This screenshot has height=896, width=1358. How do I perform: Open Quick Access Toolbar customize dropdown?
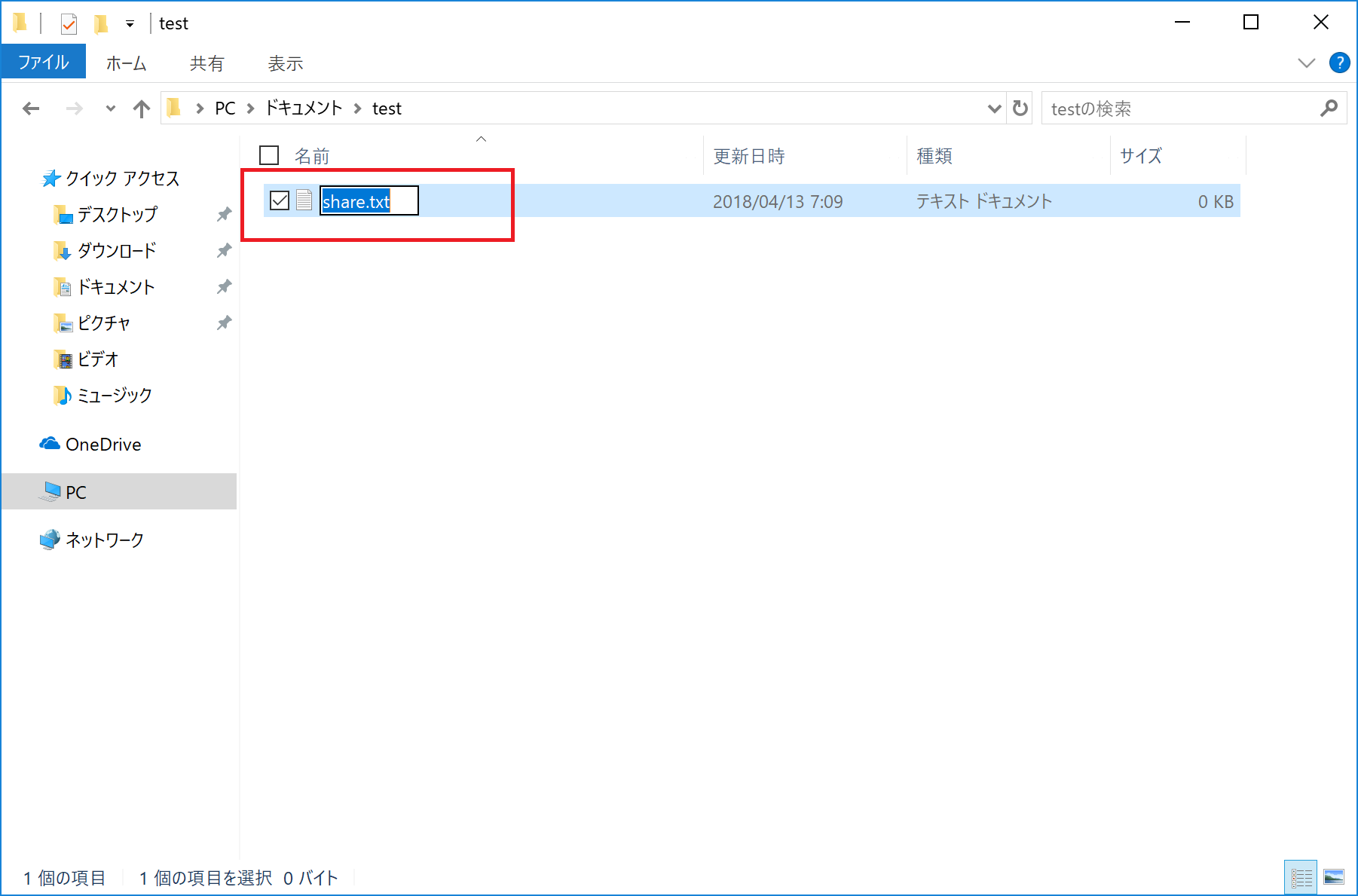130,24
